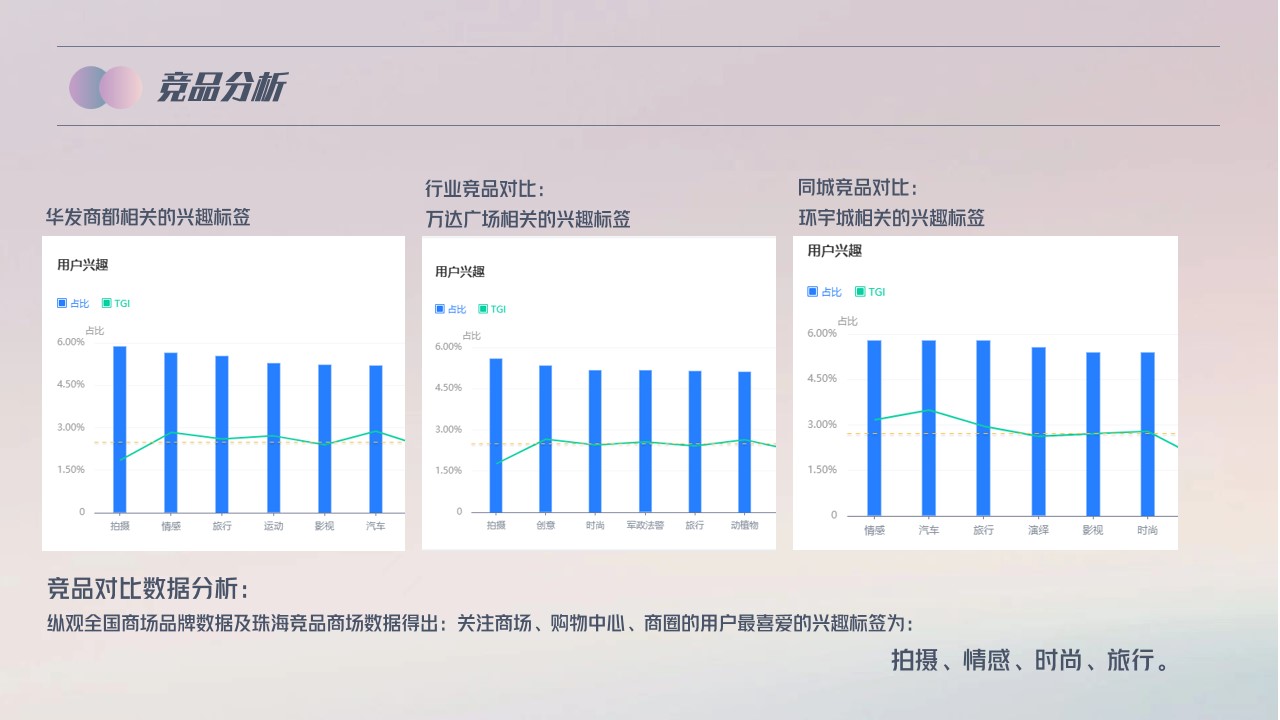This screenshot has height=720, width=1280.
Task: Select heading 华发商都相关的兴趣标签
Action: [148, 217]
